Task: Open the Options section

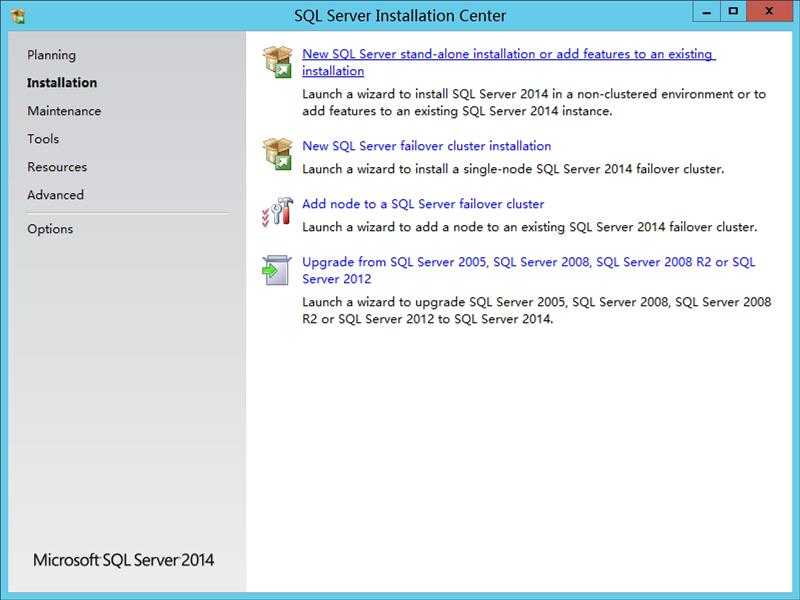Action: point(50,229)
